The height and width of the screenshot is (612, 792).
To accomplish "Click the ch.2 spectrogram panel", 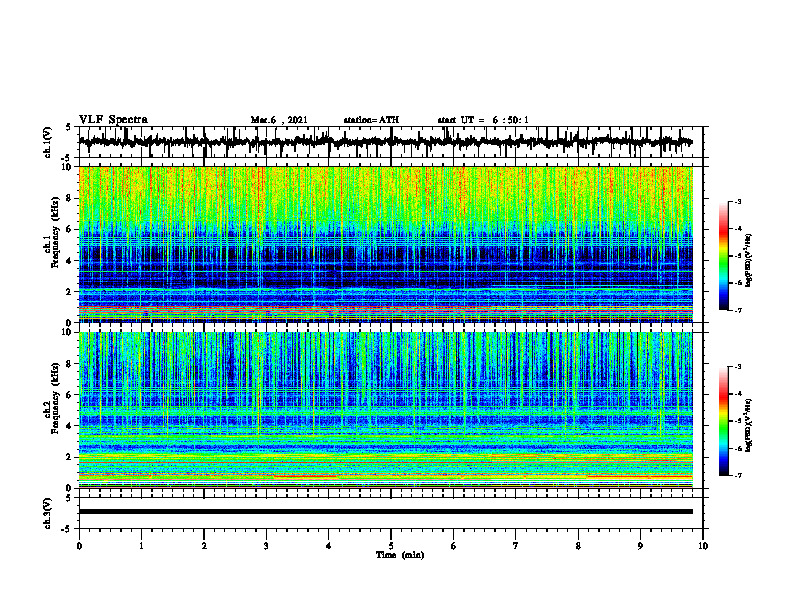I will tap(385, 410).
